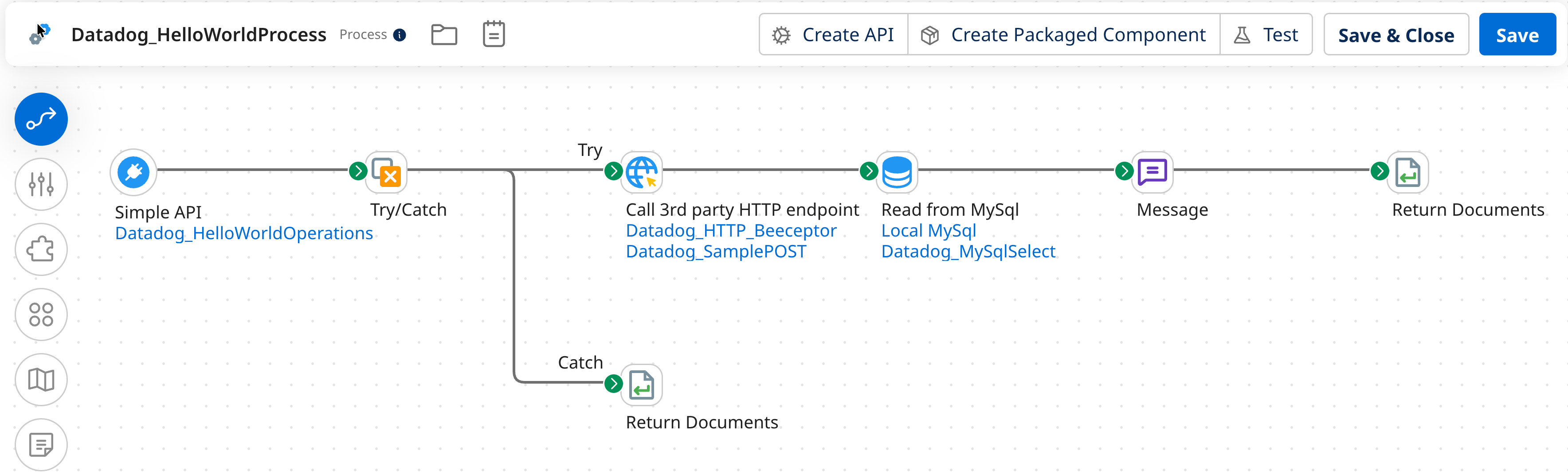Select the Read from MySql database shape
This screenshot has width=1568, height=474.
(897, 172)
